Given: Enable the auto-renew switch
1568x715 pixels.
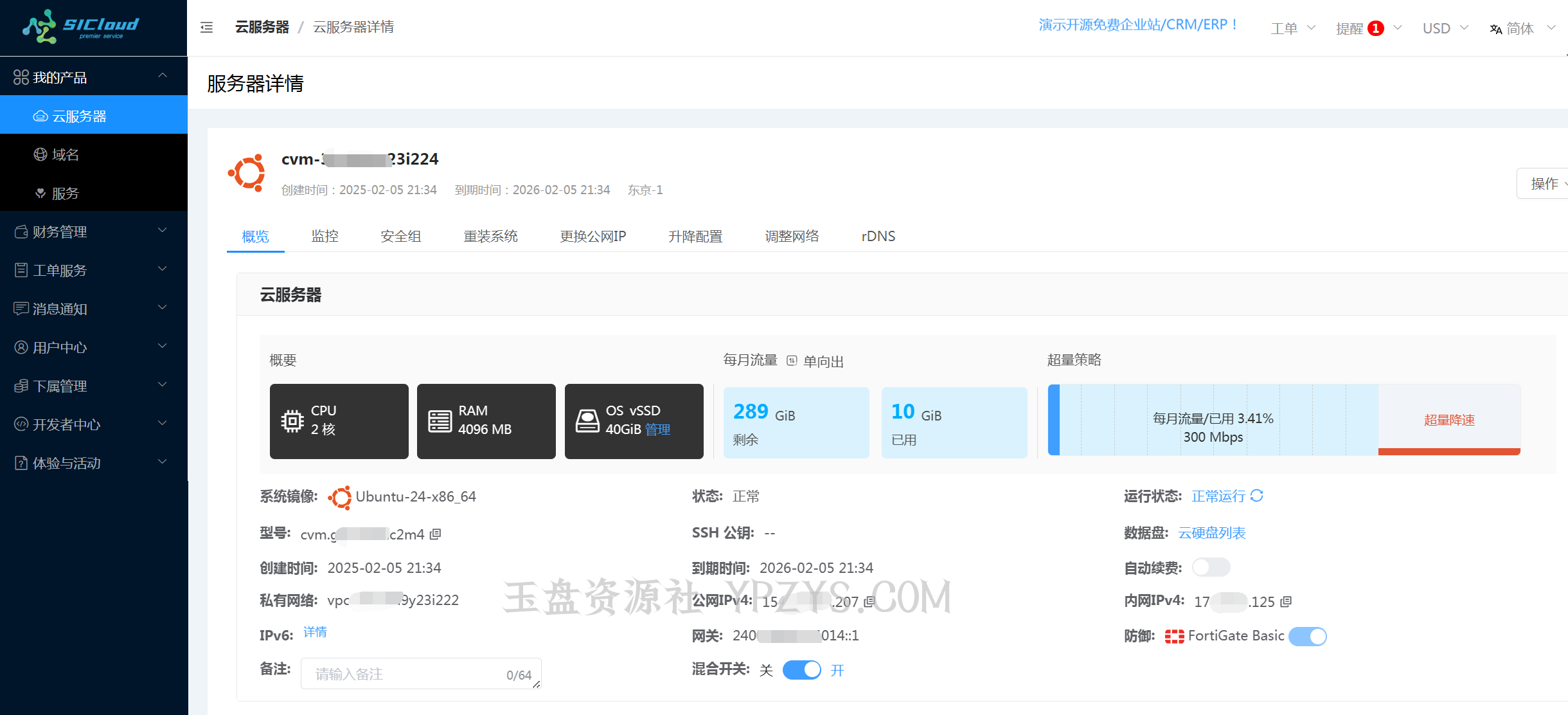Looking at the screenshot, I should [x=1211, y=567].
